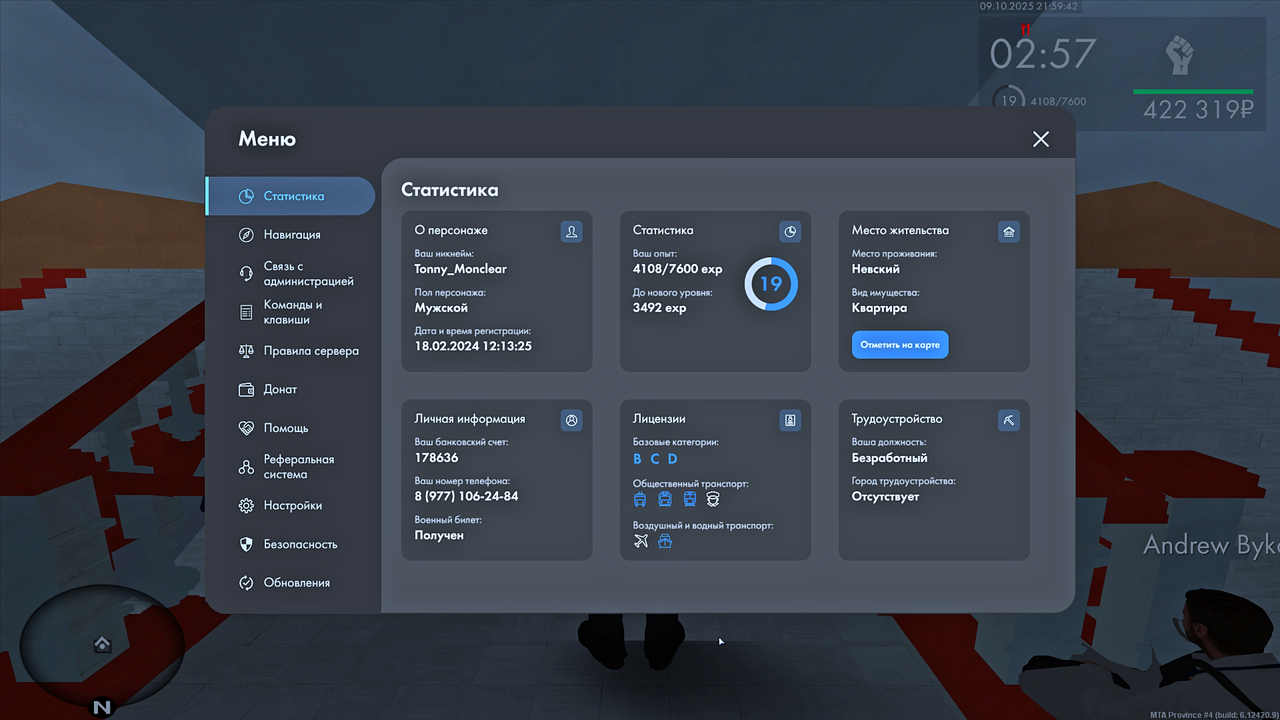Click employment city value Отсутствует
1280x720 pixels.
[886, 496]
